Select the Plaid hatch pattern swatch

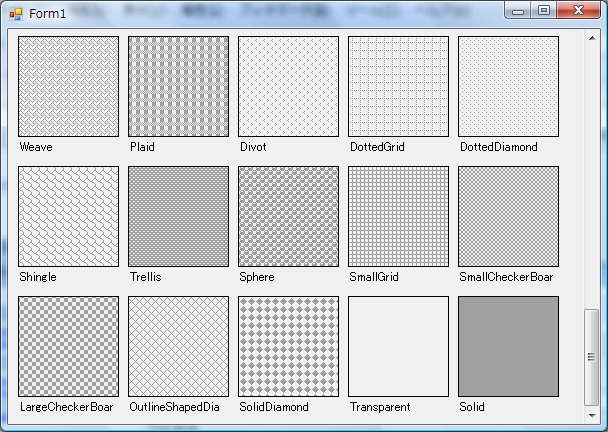click(x=178, y=87)
